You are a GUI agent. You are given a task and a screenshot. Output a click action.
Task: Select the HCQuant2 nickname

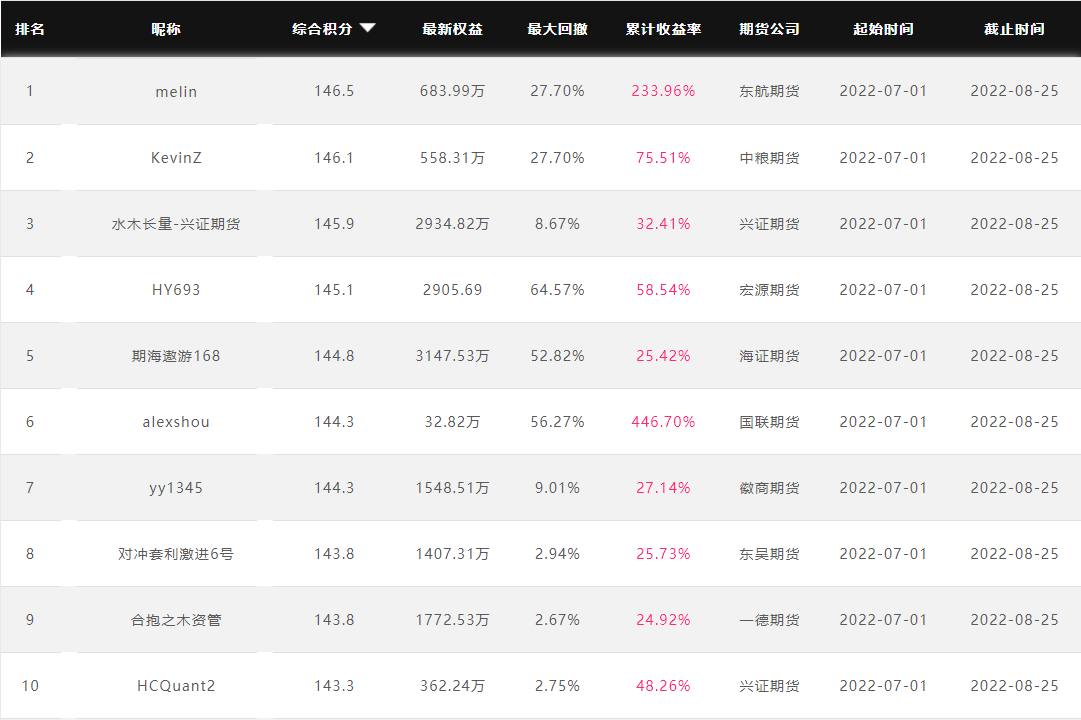(176, 686)
